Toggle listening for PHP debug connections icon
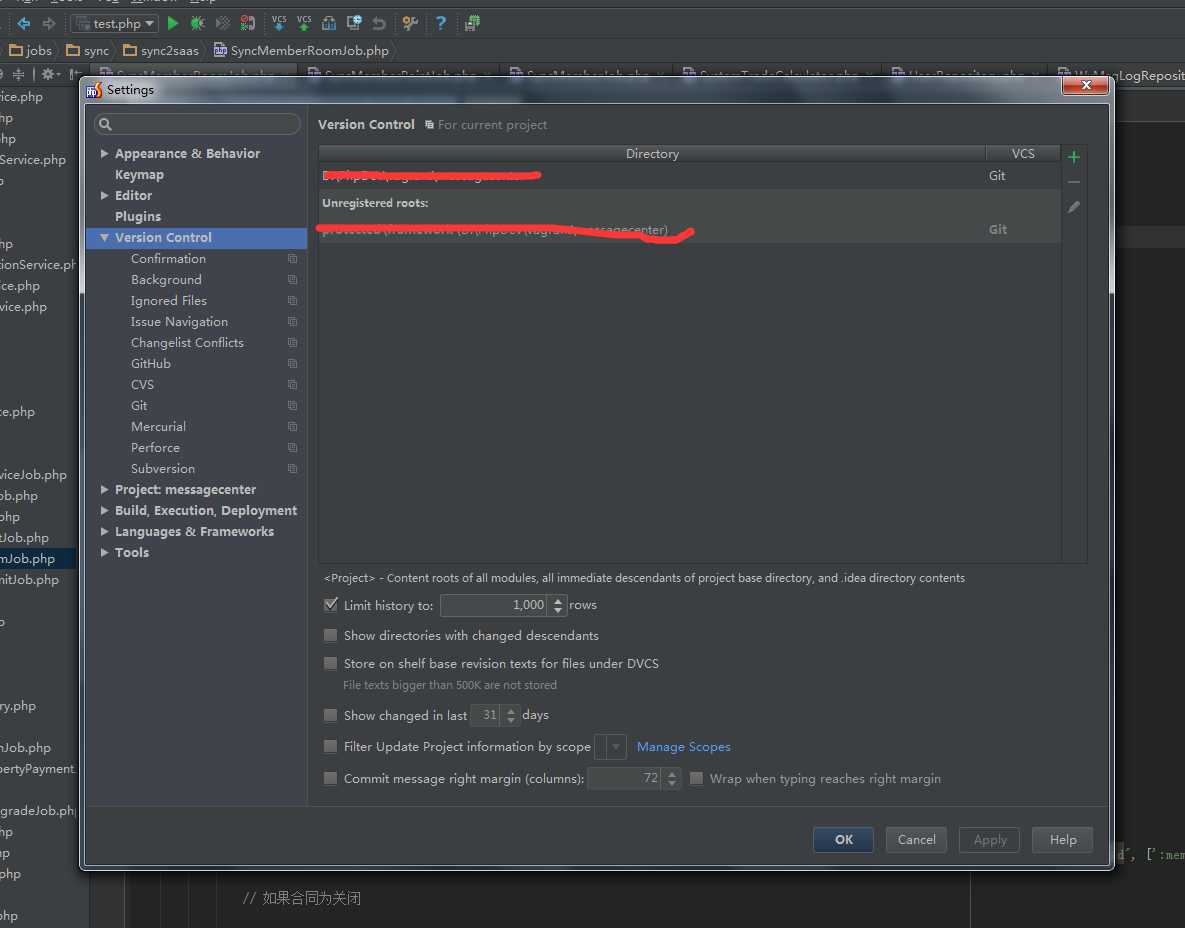Viewport: 1185px width, 928px height. 247,23
